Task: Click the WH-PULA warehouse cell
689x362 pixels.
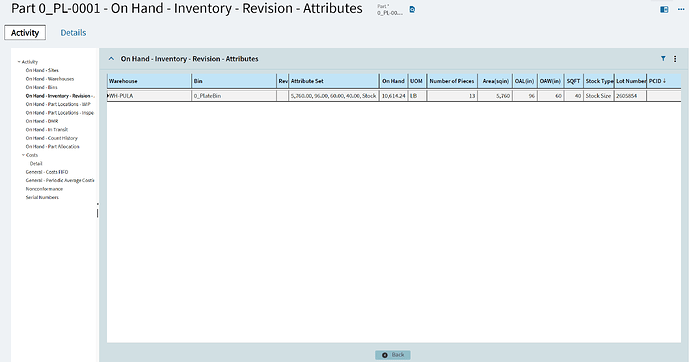Action: click(149, 96)
